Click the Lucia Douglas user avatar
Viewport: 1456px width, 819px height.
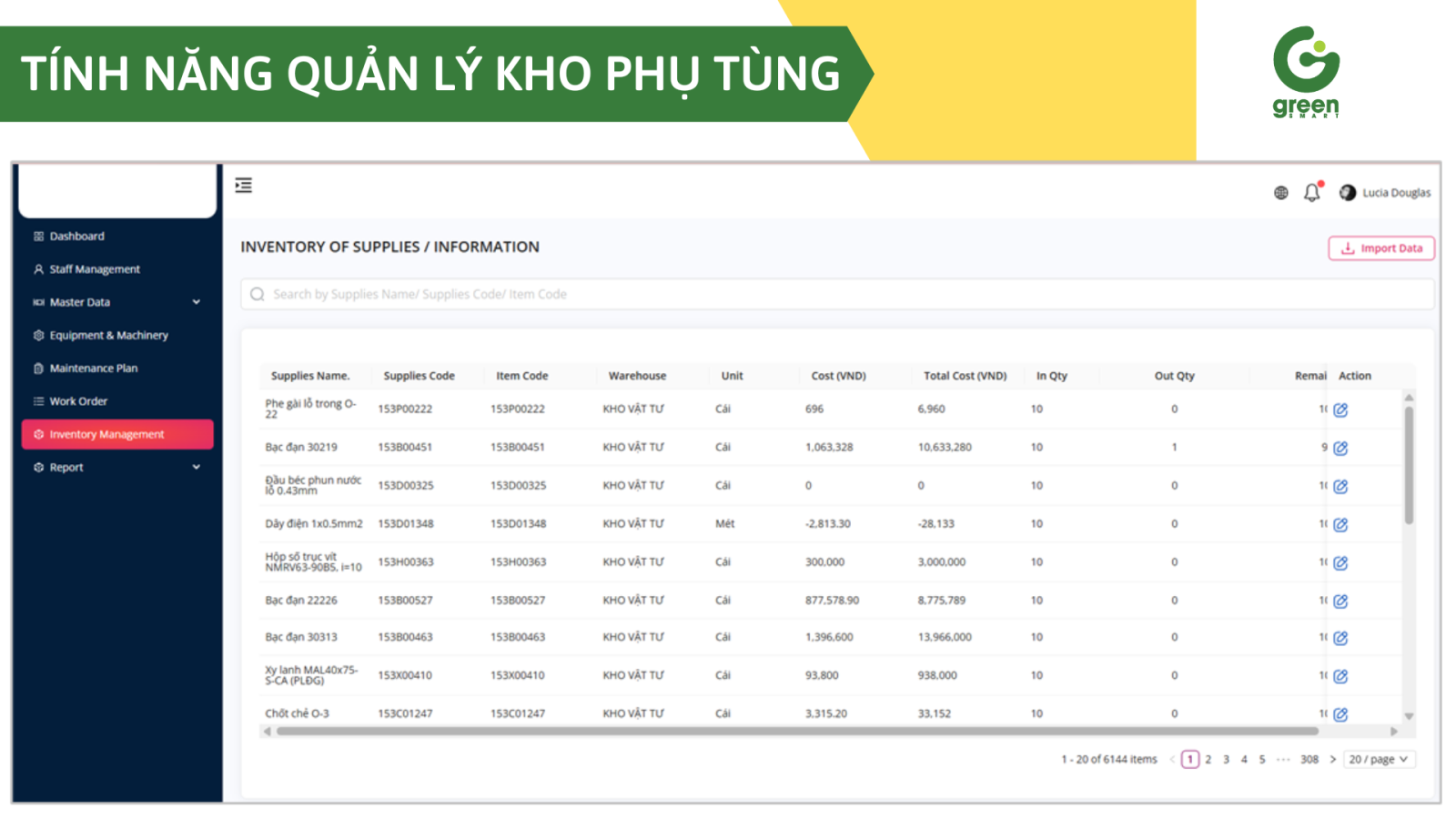pyautogui.click(x=1348, y=193)
